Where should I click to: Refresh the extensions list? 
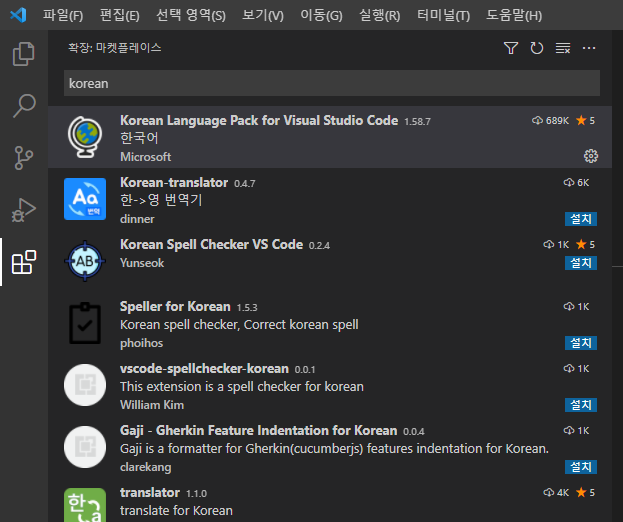click(536, 48)
